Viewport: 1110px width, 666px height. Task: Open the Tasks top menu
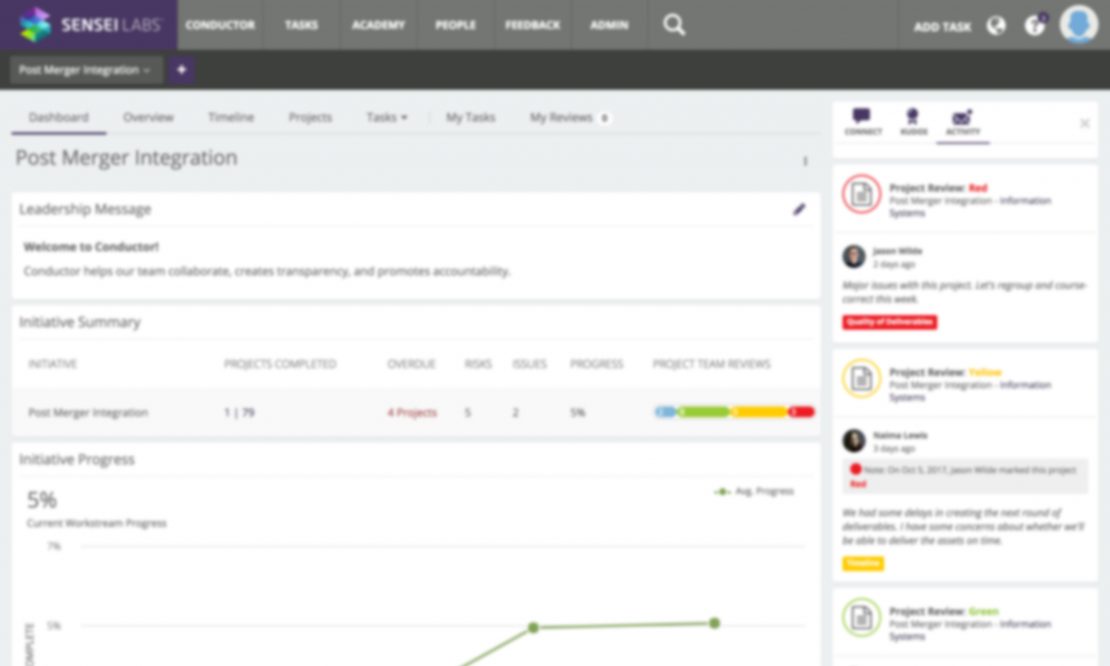301,25
